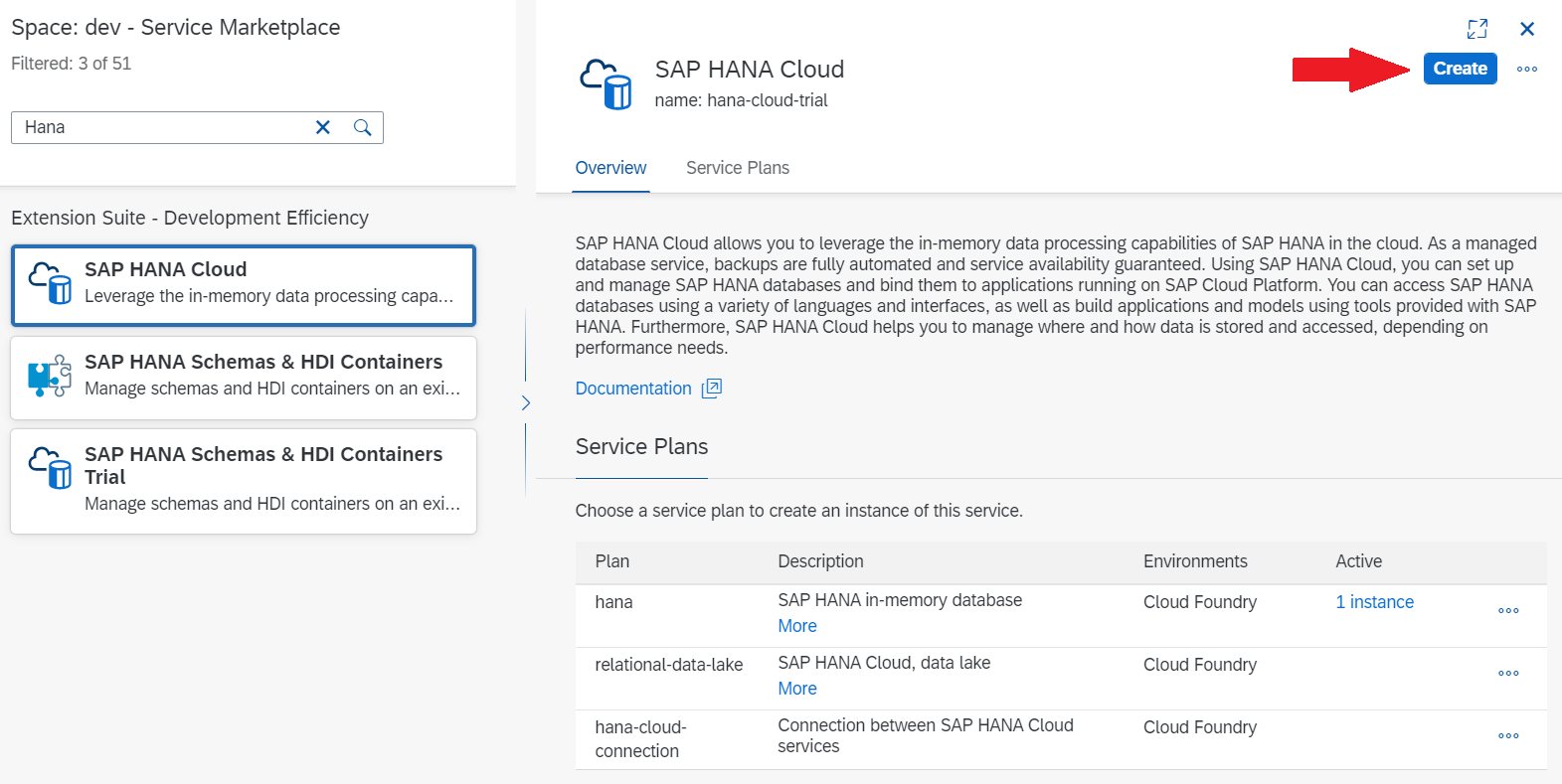Select the hana-cloud-connection plan cell
Image resolution: width=1562 pixels, height=784 pixels.
pyautogui.click(x=641, y=739)
